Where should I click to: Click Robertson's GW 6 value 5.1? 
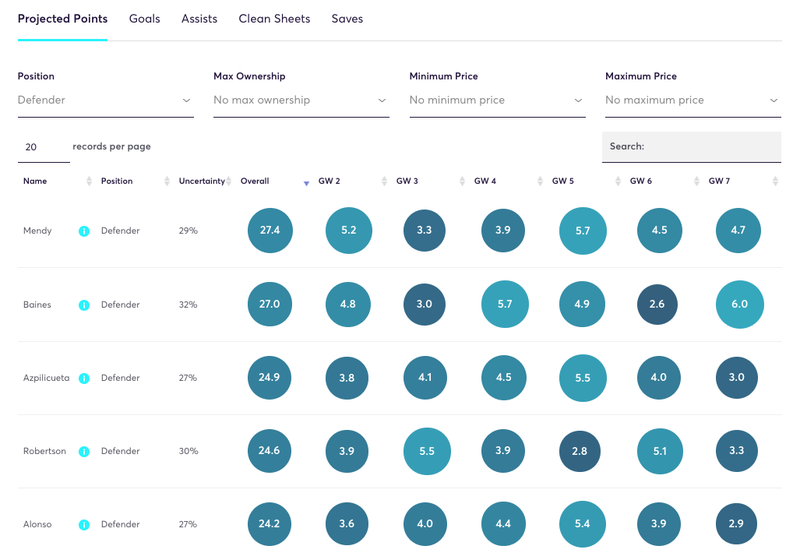pyautogui.click(x=660, y=451)
